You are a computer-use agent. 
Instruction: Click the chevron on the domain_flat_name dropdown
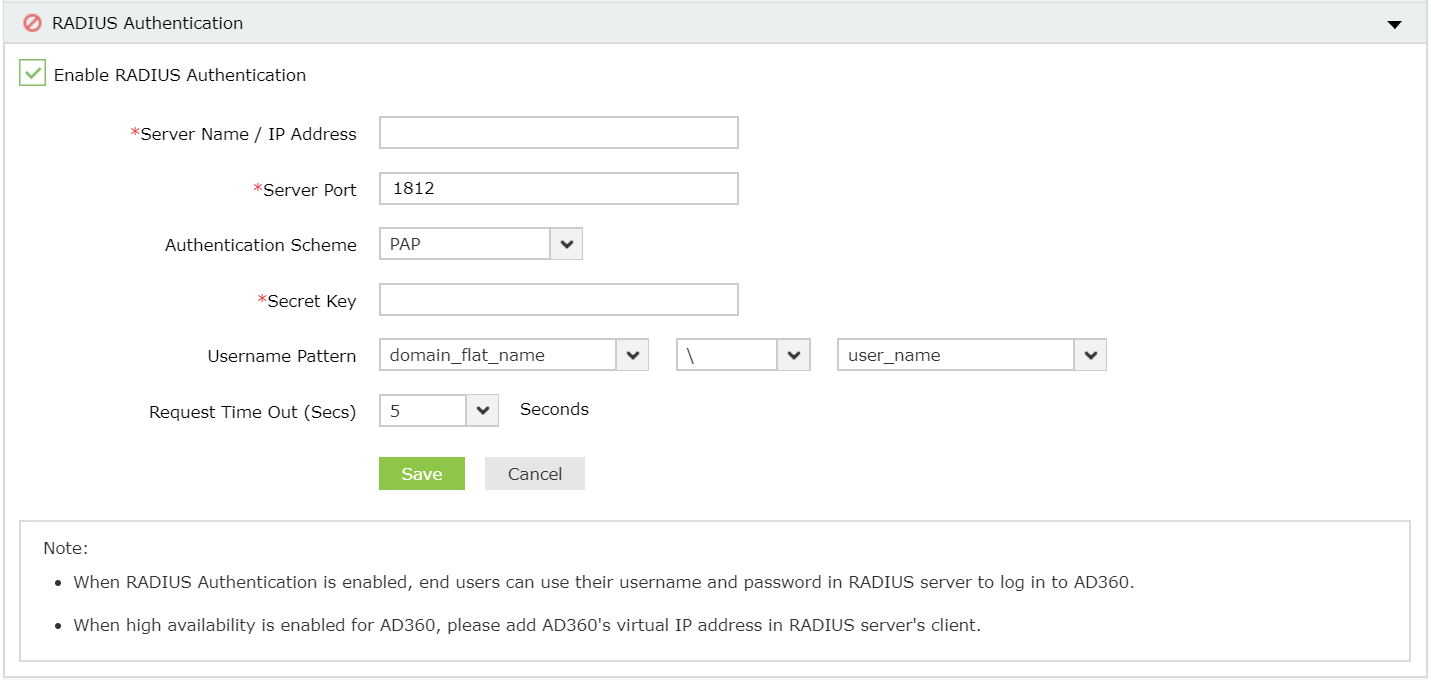tap(633, 354)
